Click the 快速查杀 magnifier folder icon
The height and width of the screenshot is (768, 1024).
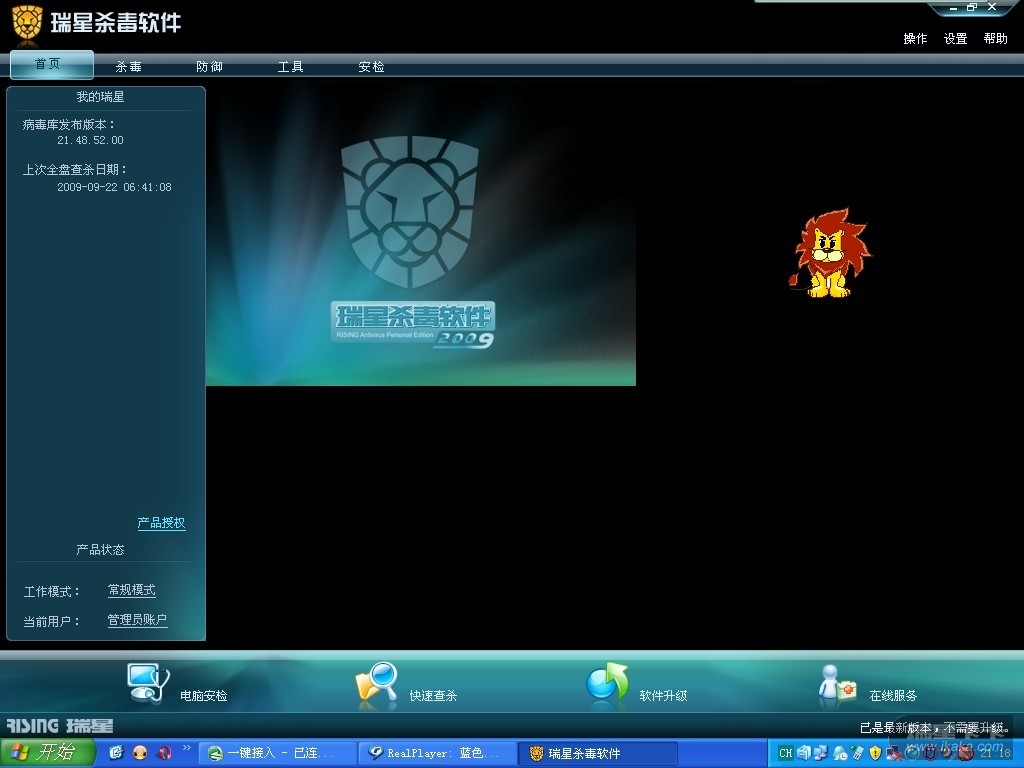[x=377, y=683]
